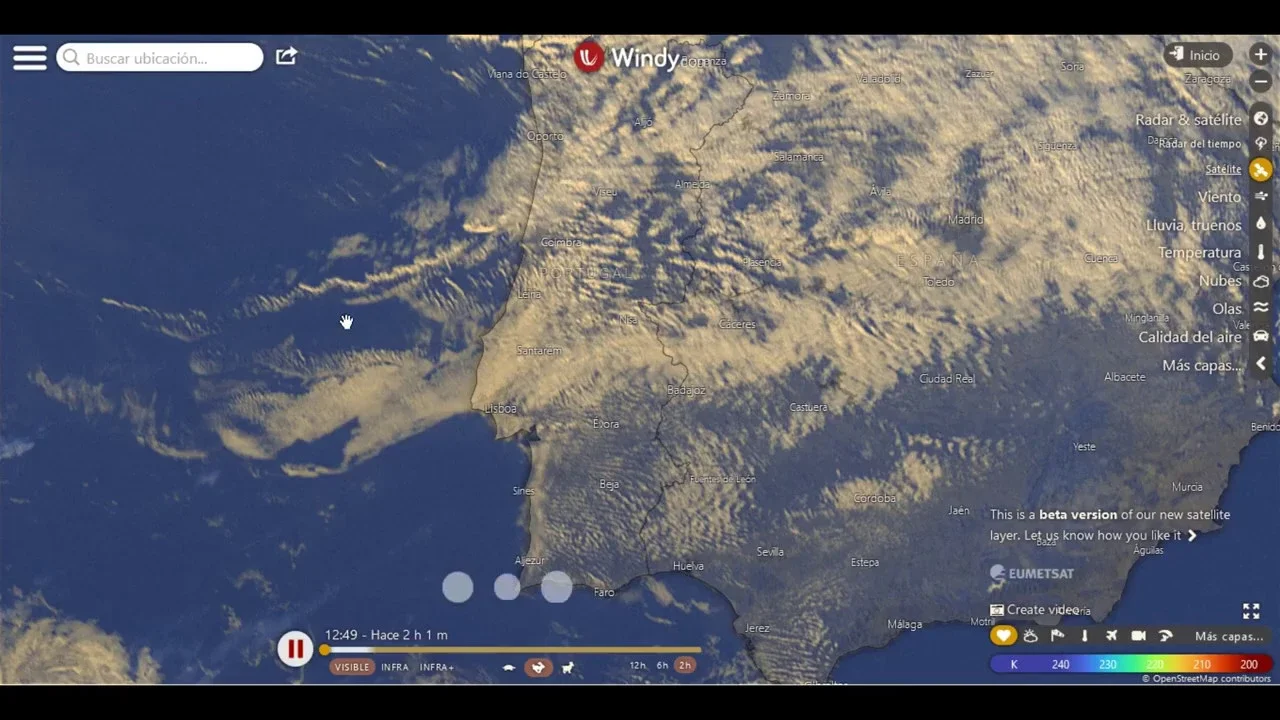Select the Radar & satélite globe icon

pos(1261,119)
